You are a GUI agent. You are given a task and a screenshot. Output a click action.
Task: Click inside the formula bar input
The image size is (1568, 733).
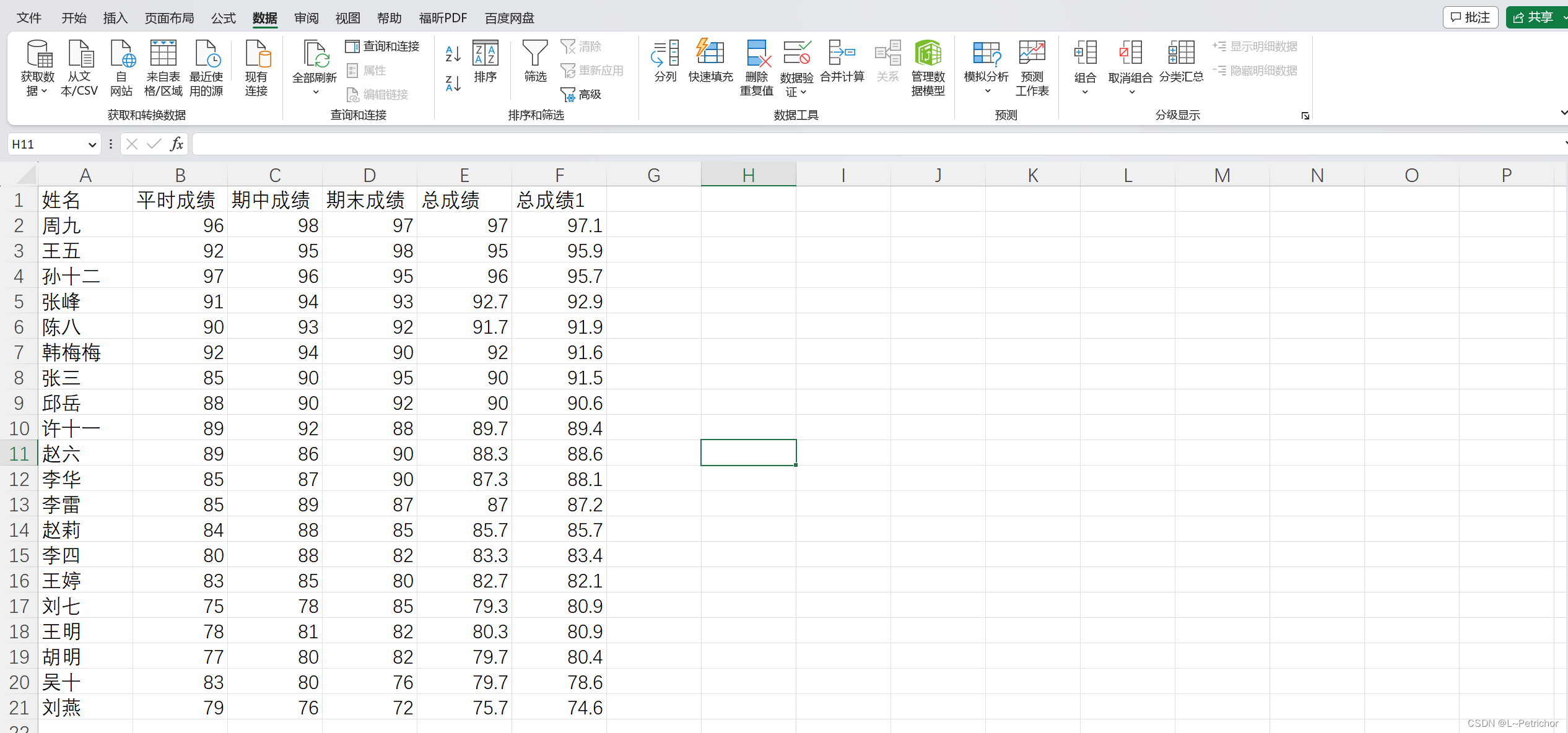click(867, 144)
